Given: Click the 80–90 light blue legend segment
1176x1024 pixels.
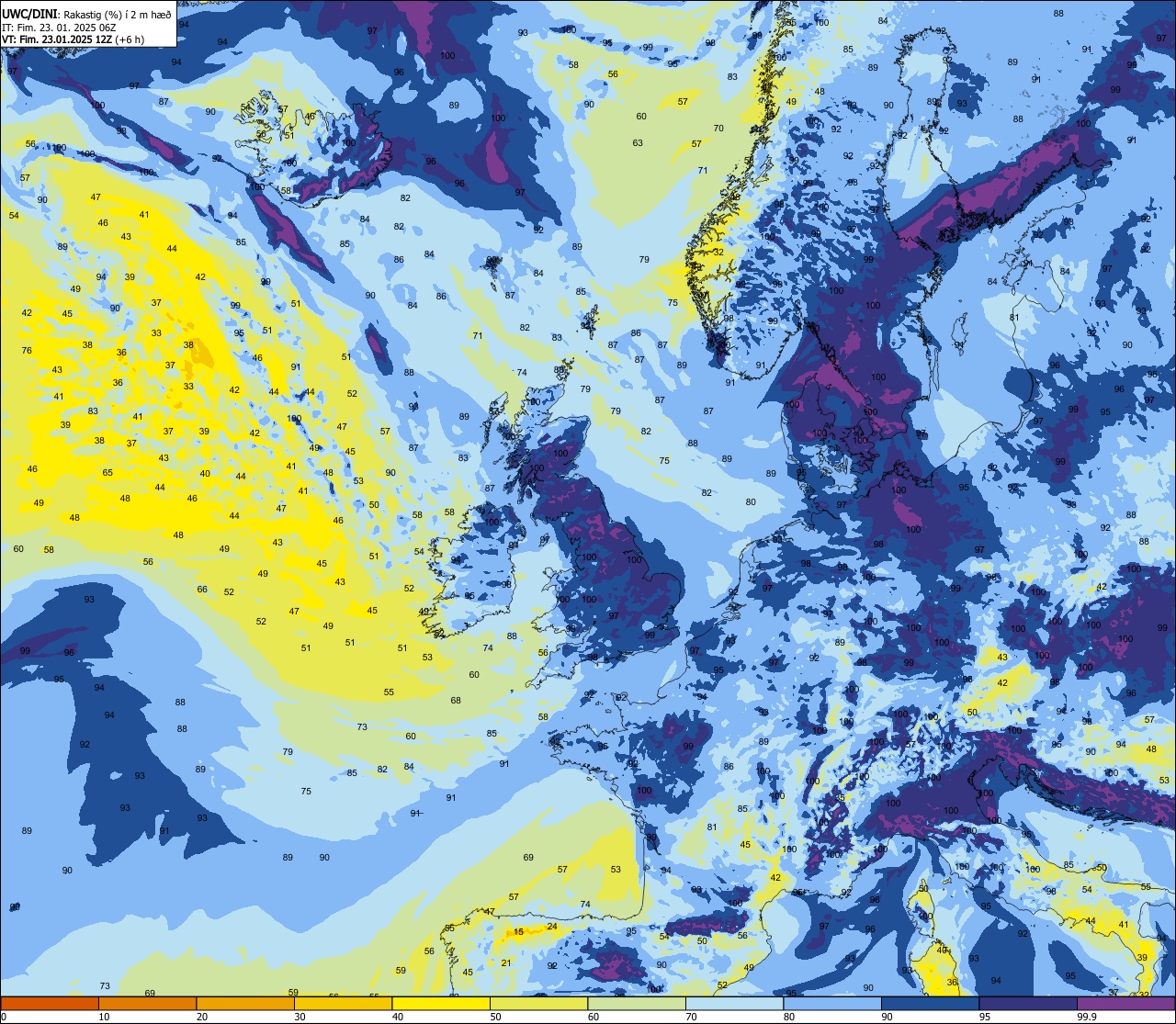Looking at the screenshot, I should [832, 1004].
